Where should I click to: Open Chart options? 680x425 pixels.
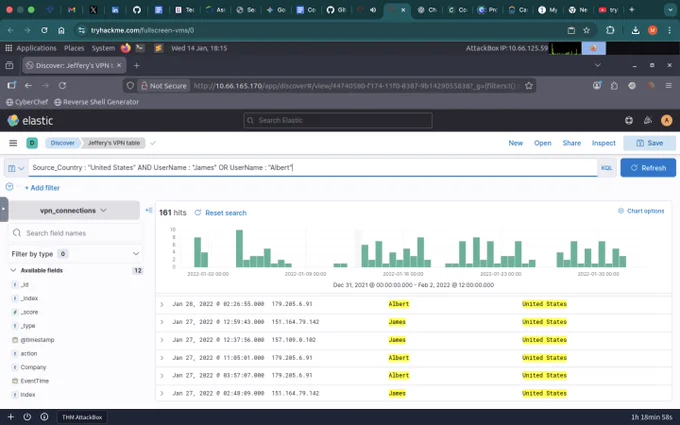click(x=641, y=211)
